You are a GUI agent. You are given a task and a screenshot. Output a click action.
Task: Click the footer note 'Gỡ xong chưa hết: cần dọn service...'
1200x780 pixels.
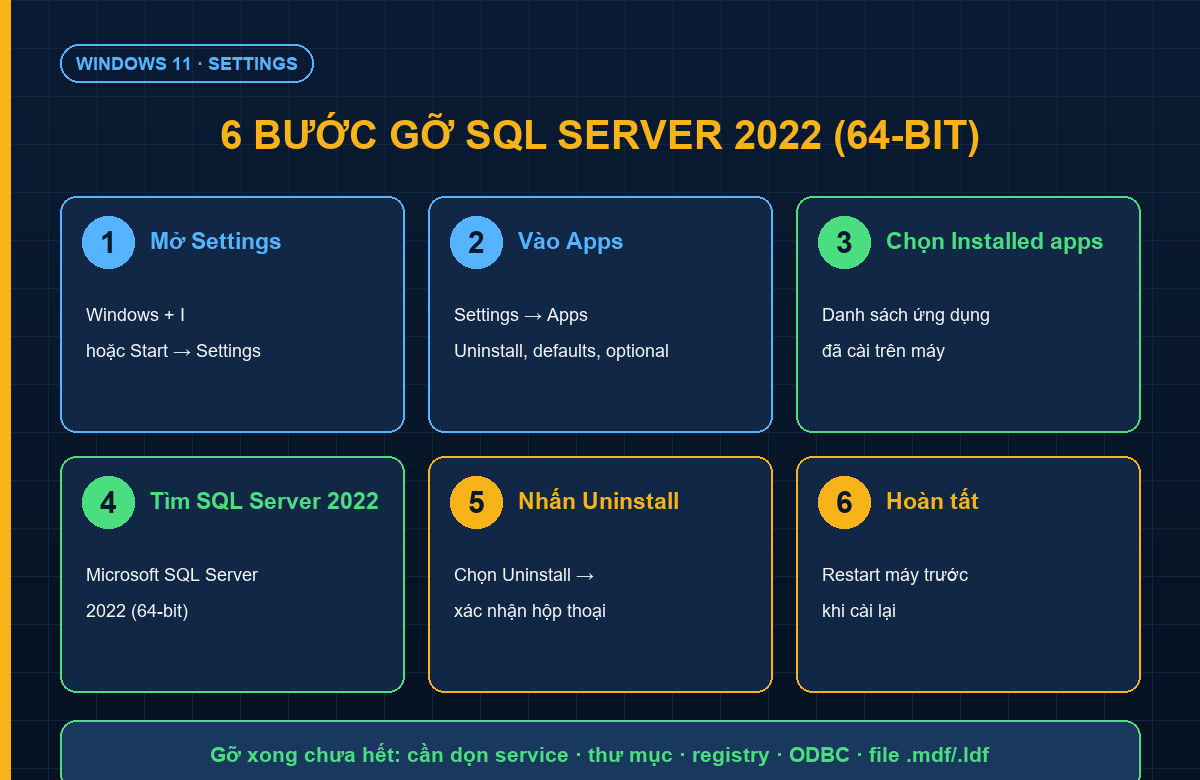click(x=600, y=755)
